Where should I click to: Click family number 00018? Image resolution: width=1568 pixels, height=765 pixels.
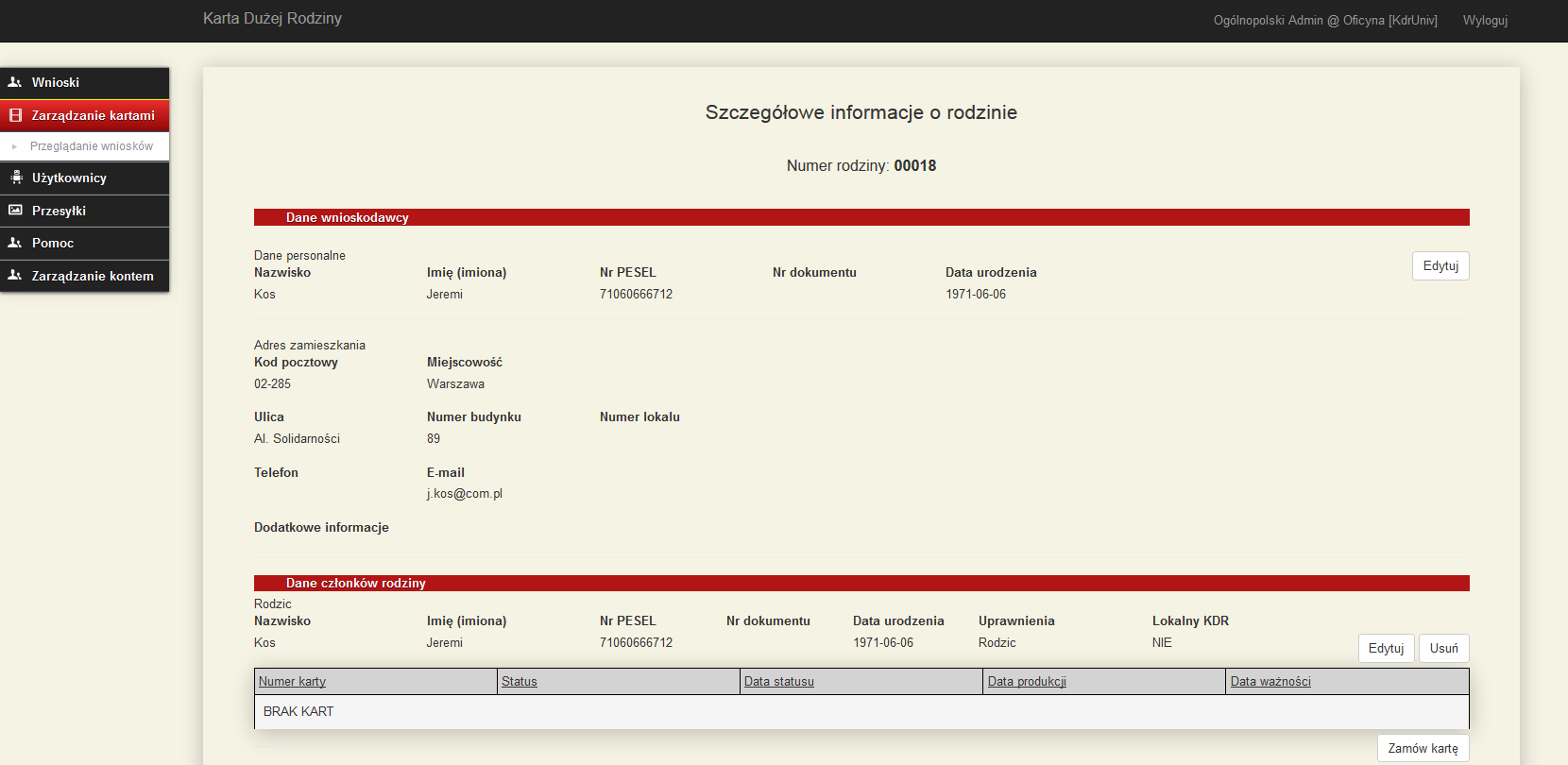click(914, 165)
